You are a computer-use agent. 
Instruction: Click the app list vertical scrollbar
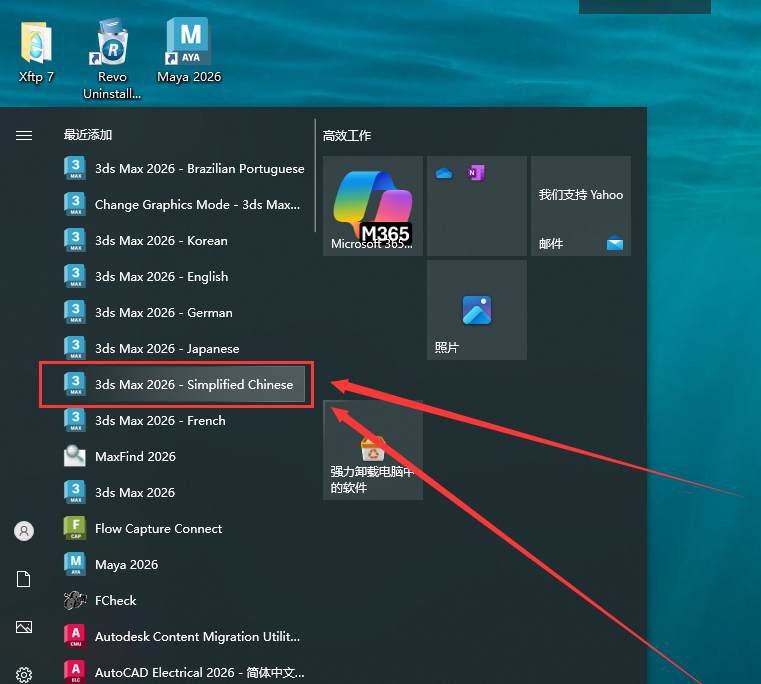(x=315, y=176)
